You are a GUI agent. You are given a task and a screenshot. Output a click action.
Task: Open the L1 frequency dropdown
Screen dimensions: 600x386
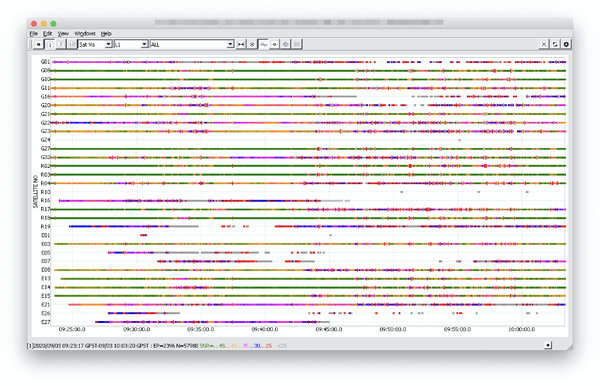pyautogui.click(x=131, y=44)
